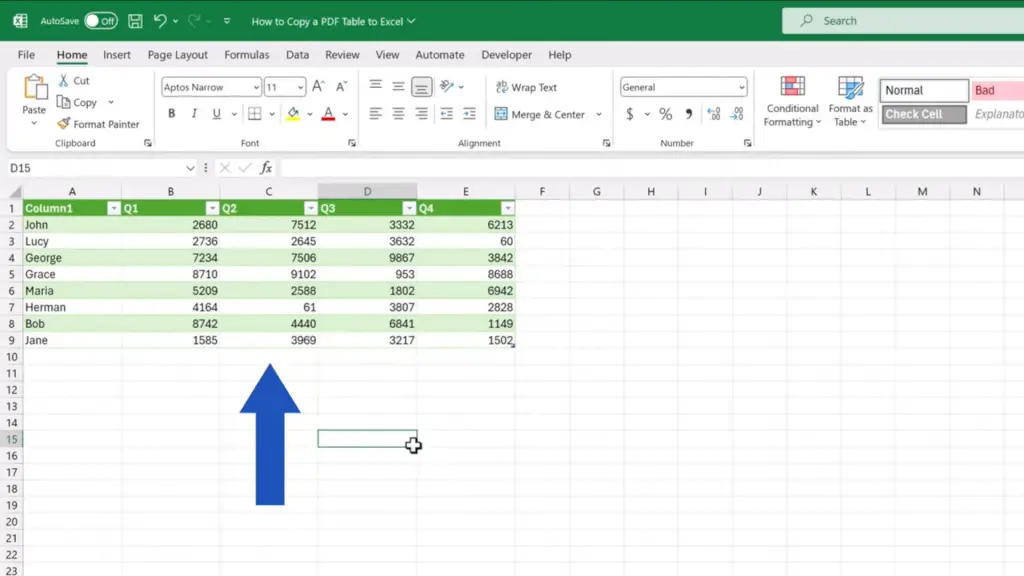Viewport: 1024px width, 576px height.
Task: Click the Align Right icon
Action: [x=422, y=114]
